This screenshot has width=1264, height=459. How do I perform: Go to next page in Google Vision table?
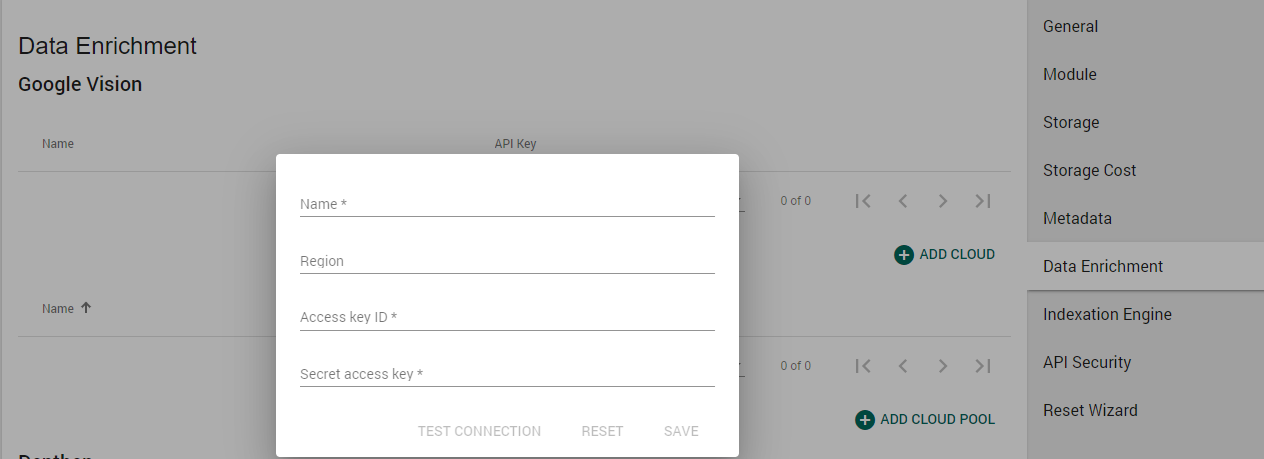point(942,201)
